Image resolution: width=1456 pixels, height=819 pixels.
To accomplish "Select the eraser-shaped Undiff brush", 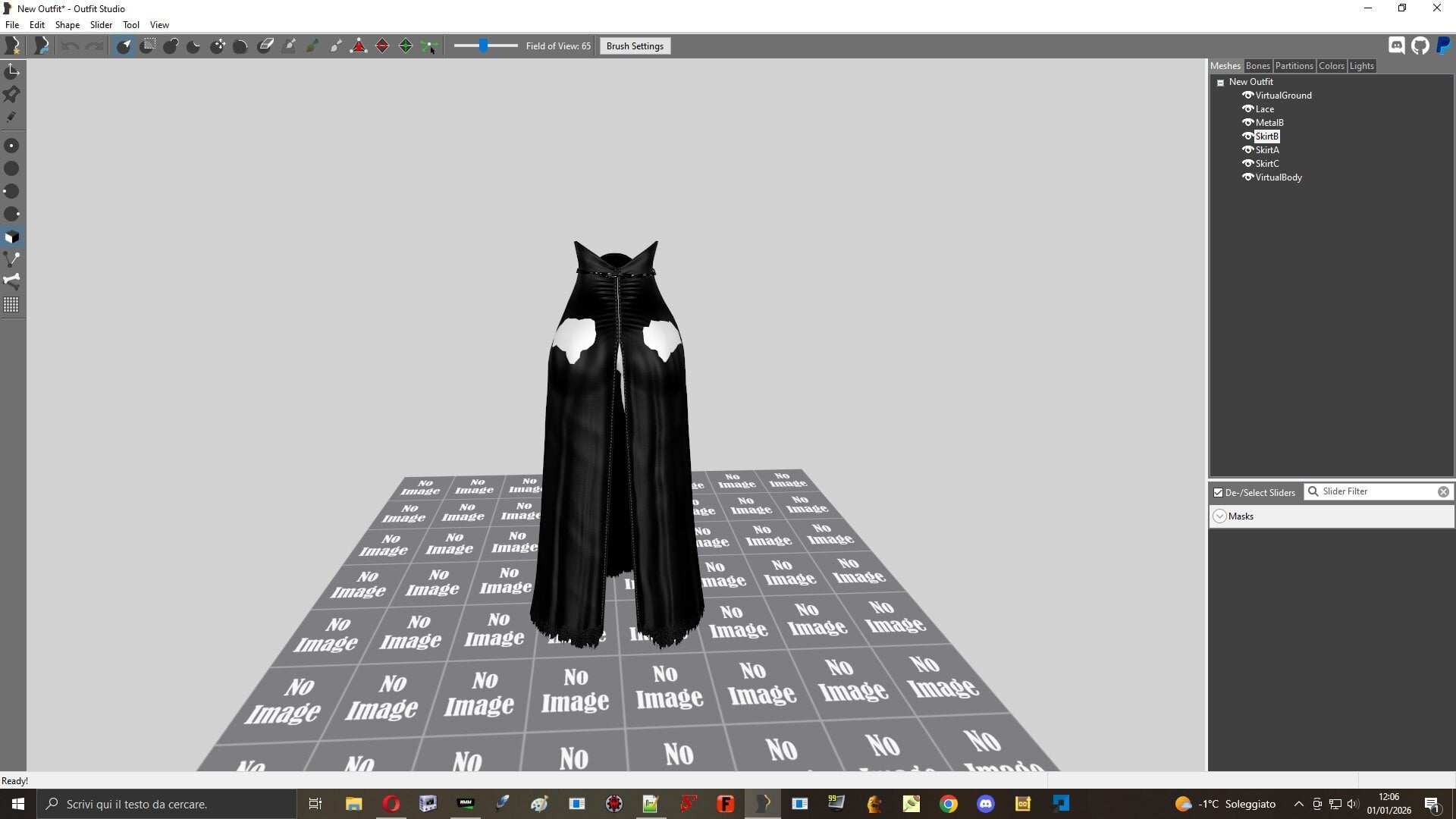I will [265, 46].
